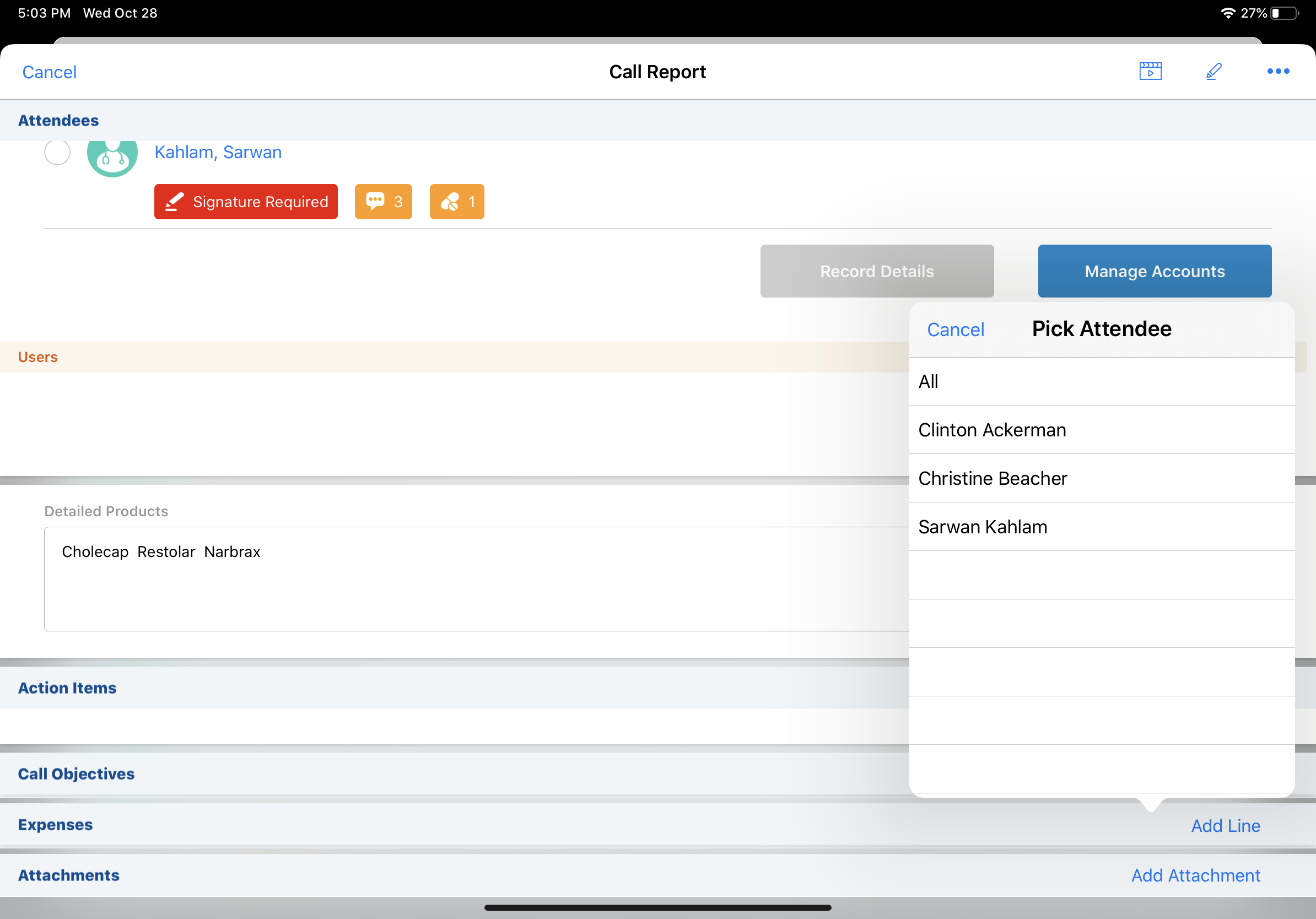Open the orange samples pill badge showing 1

point(457,202)
